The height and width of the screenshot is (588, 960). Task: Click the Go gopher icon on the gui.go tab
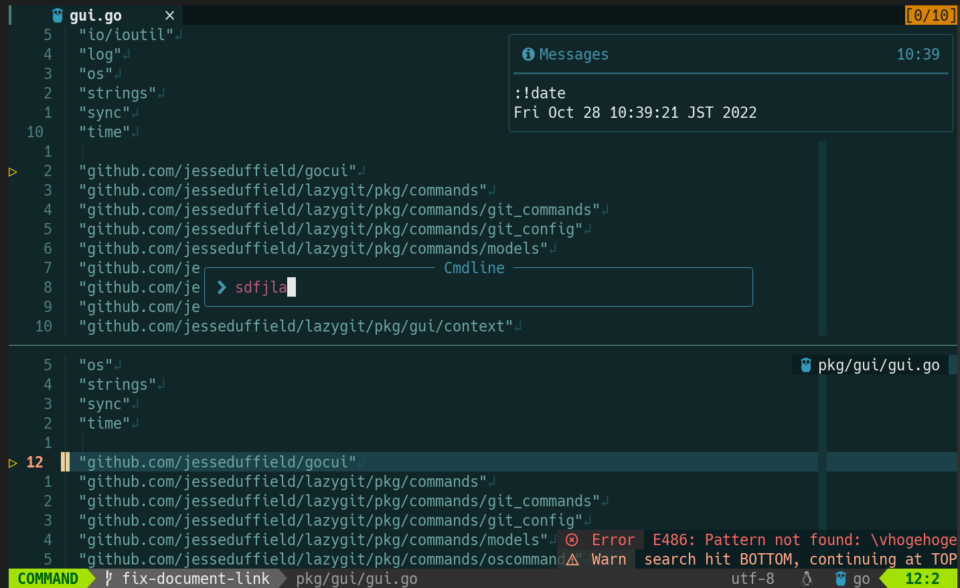click(57, 15)
